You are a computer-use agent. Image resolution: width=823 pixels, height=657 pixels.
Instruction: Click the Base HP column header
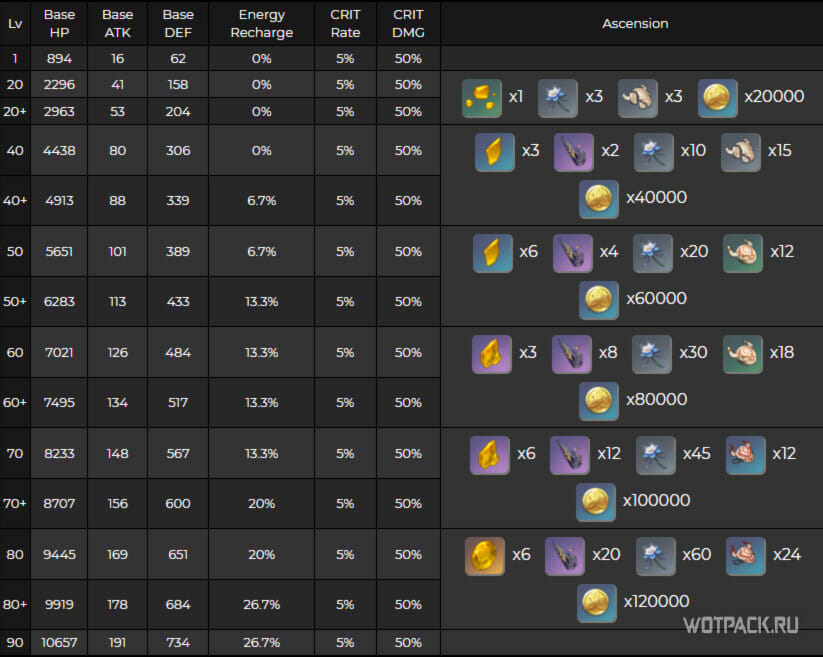(59, 23)
